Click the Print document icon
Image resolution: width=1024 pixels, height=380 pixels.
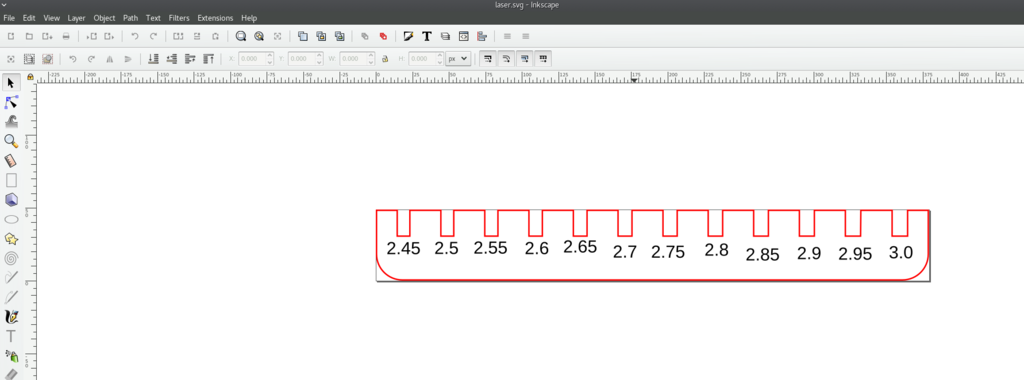65,37
